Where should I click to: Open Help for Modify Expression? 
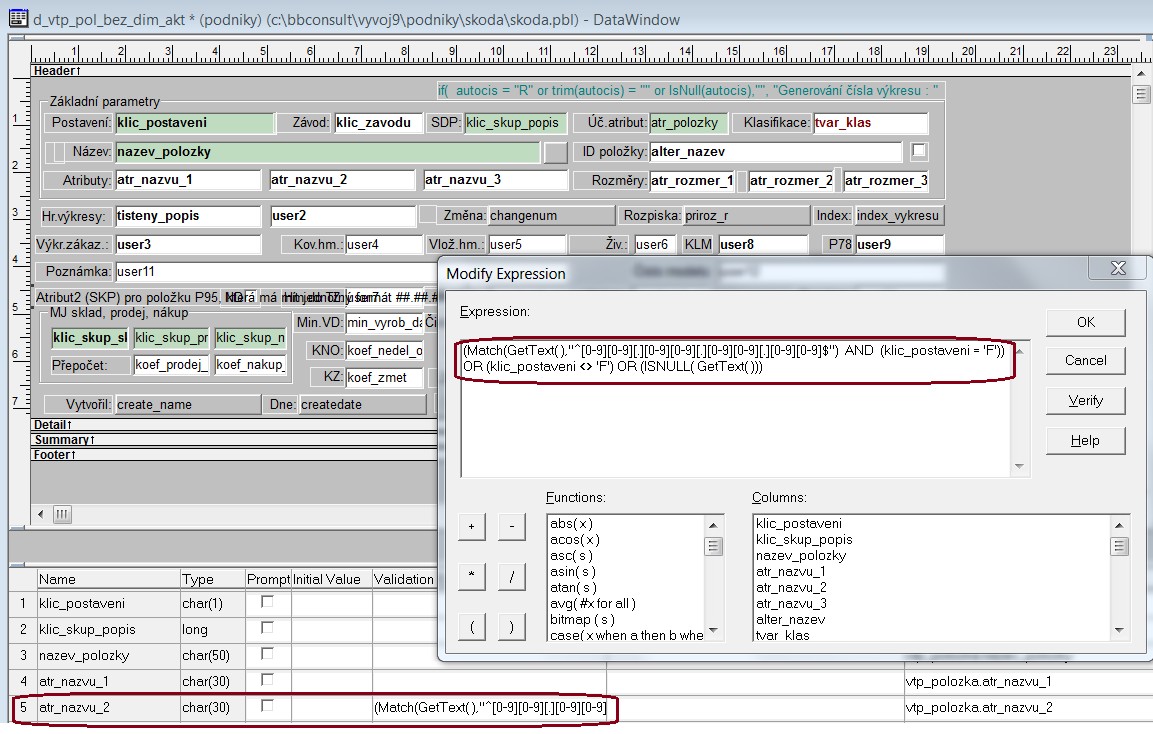pos(1085,441)
